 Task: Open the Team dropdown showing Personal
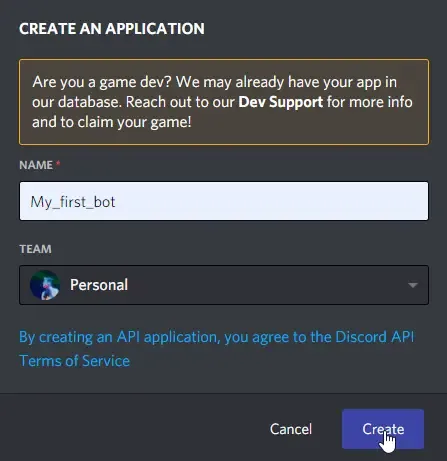pyautogui.click(x=224, y=285)
